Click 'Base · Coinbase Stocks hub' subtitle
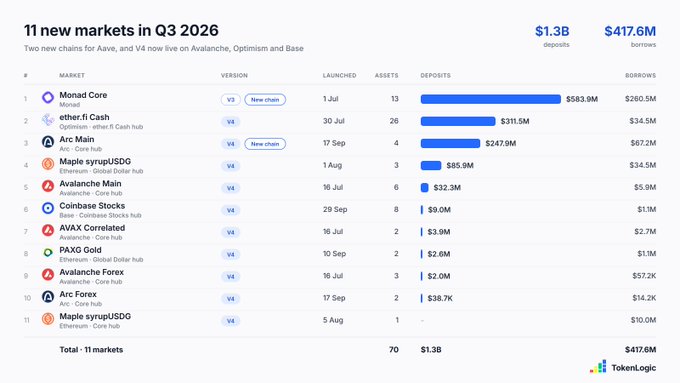Viewport: 680px width, 383px height. pyautogui.click(x=100, y=216)
